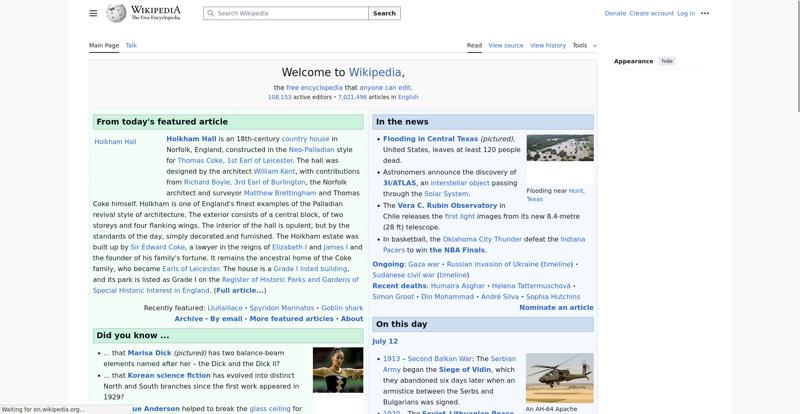Open the Siege of Vidin link
800x414 pixels.
(465, 370)
